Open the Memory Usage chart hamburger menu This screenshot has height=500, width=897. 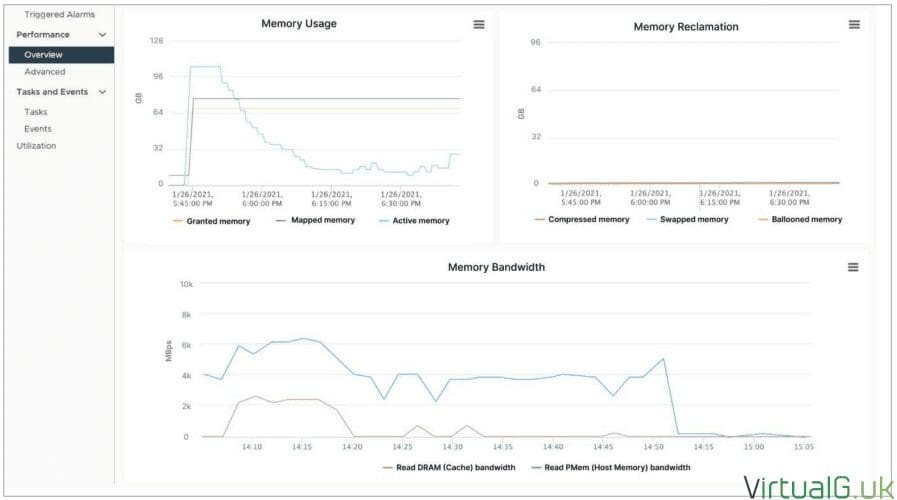pyautogui.click(x=479, y=24)
